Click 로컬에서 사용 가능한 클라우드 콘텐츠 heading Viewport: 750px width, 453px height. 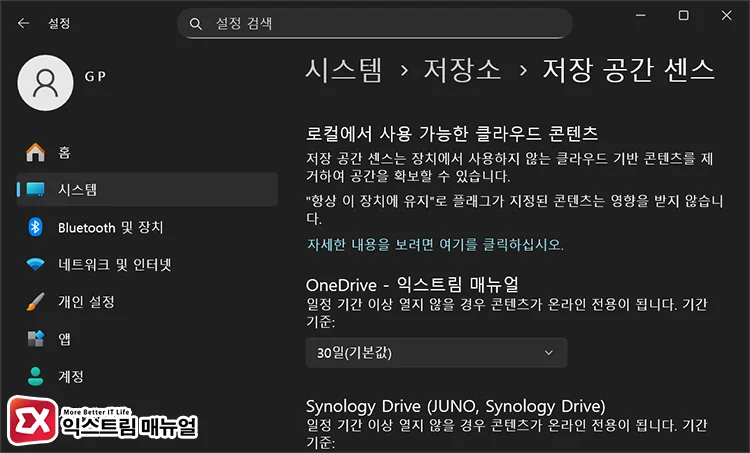[x=452, y=133]
